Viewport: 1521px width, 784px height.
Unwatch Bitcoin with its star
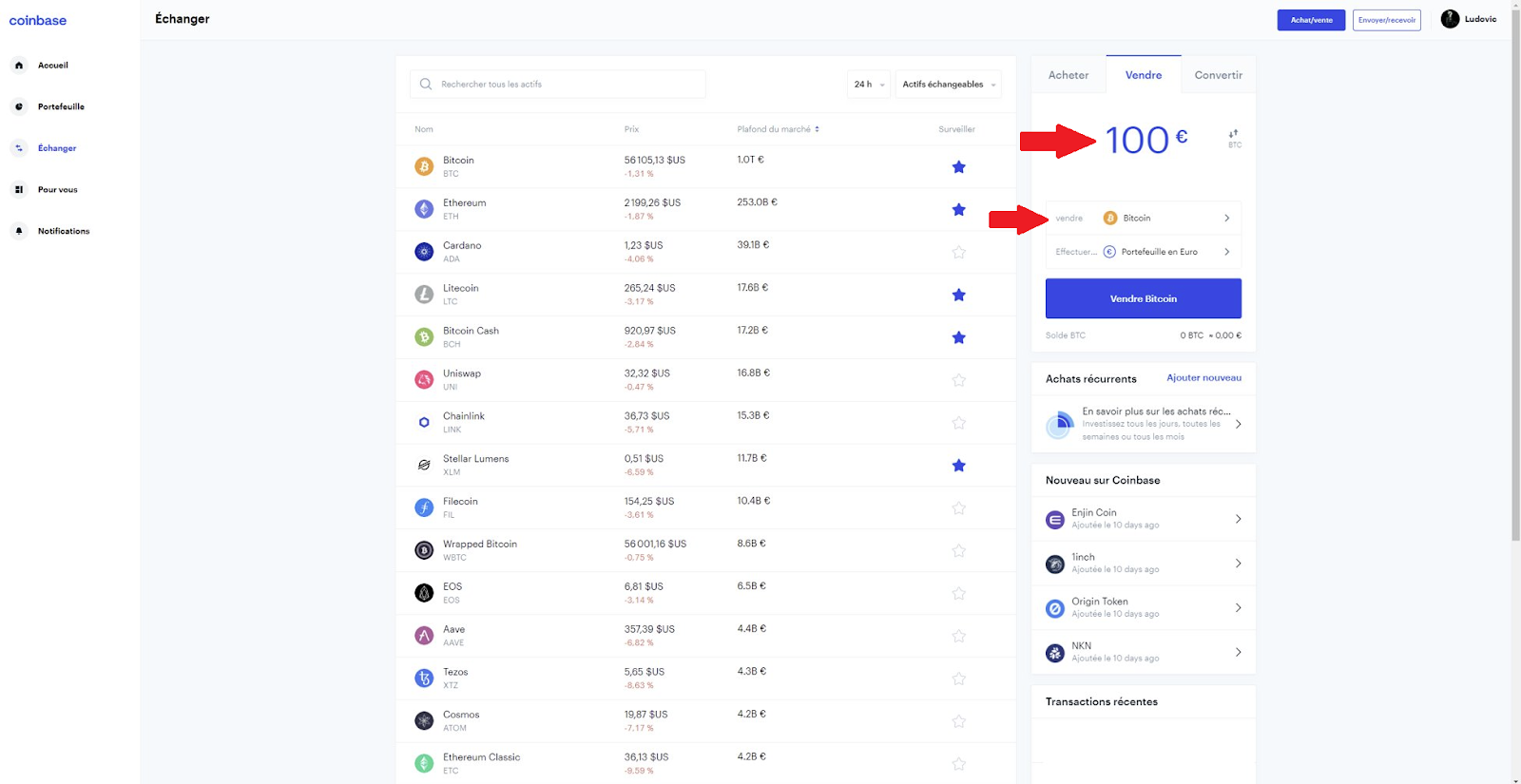[958, 167]
